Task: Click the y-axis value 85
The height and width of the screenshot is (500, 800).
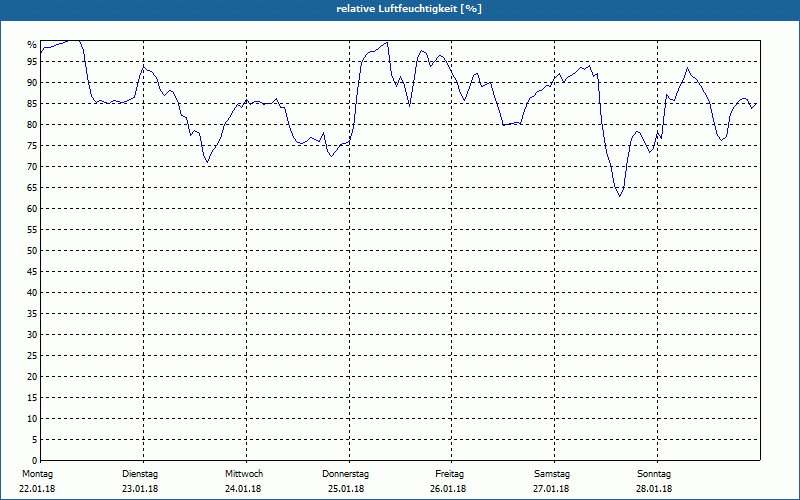Action: (x=32, y=104)
